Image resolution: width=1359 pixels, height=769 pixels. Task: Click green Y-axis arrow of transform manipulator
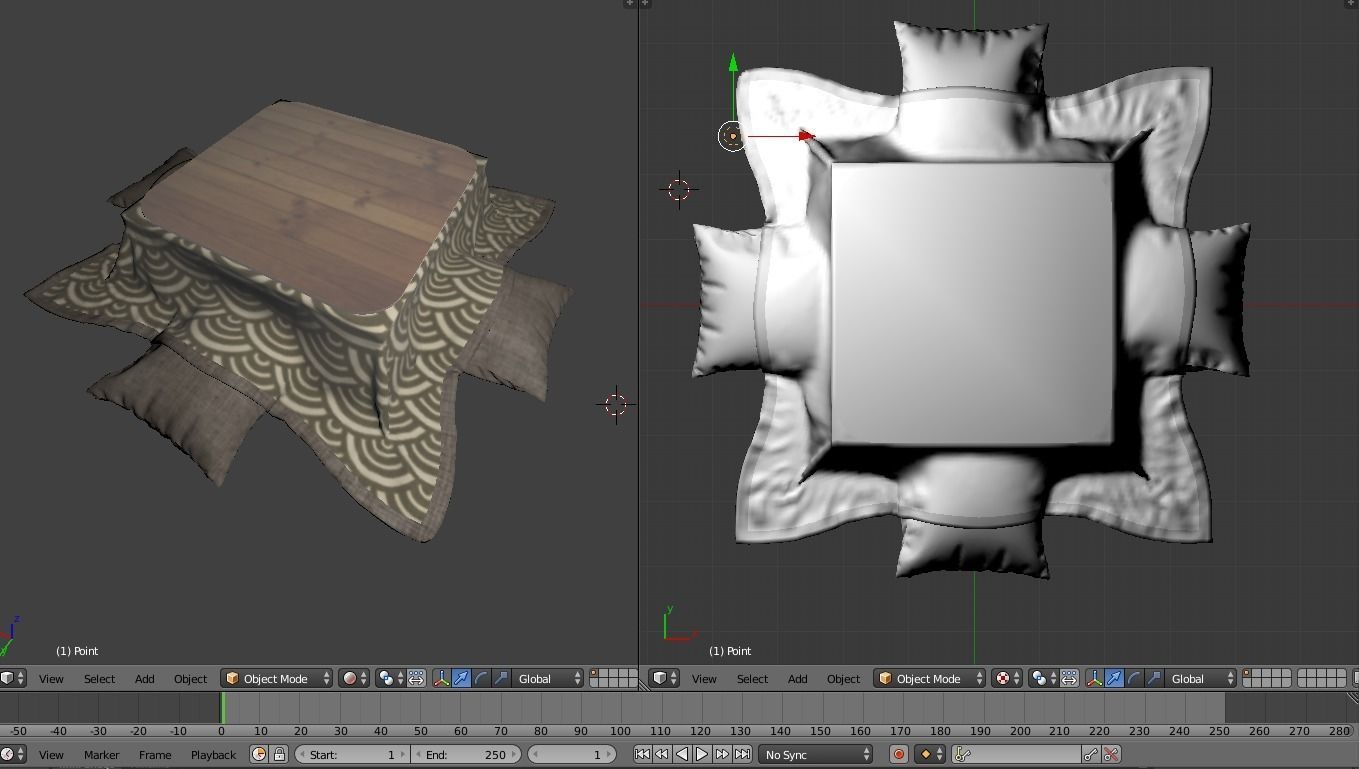(733, 63)
